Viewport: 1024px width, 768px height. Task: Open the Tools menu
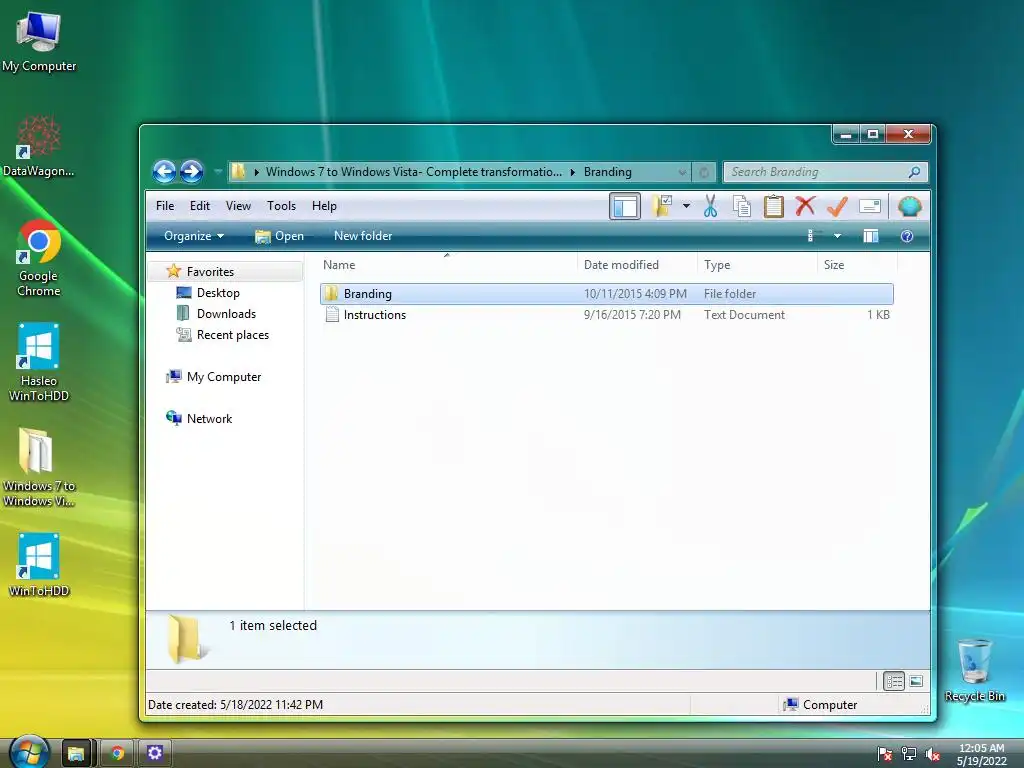pyautogui.click(x=281, y=206)
